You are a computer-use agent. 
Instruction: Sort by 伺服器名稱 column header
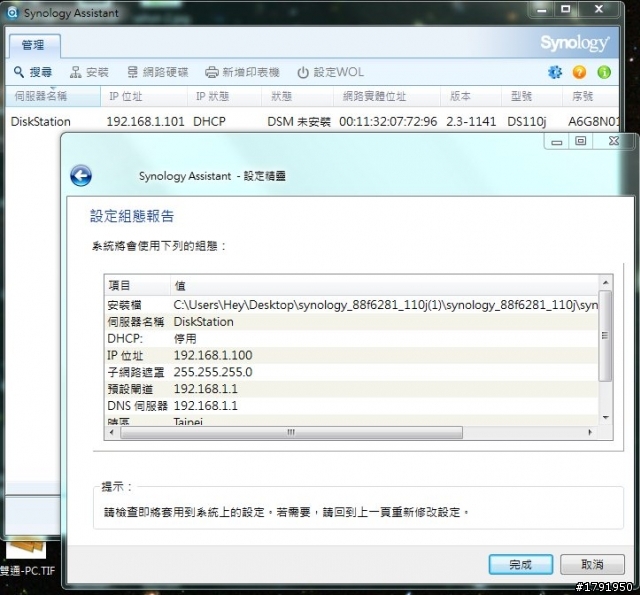coord(53,96)
